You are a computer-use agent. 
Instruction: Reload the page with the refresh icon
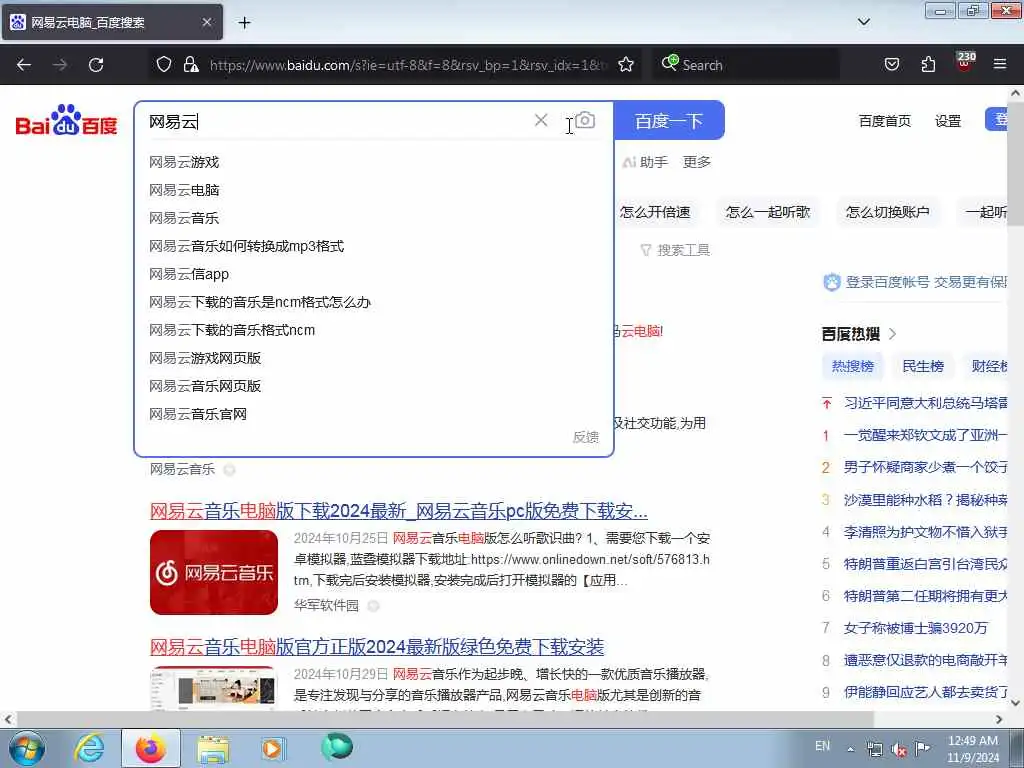pyautogui.click(x=96, y=65)
